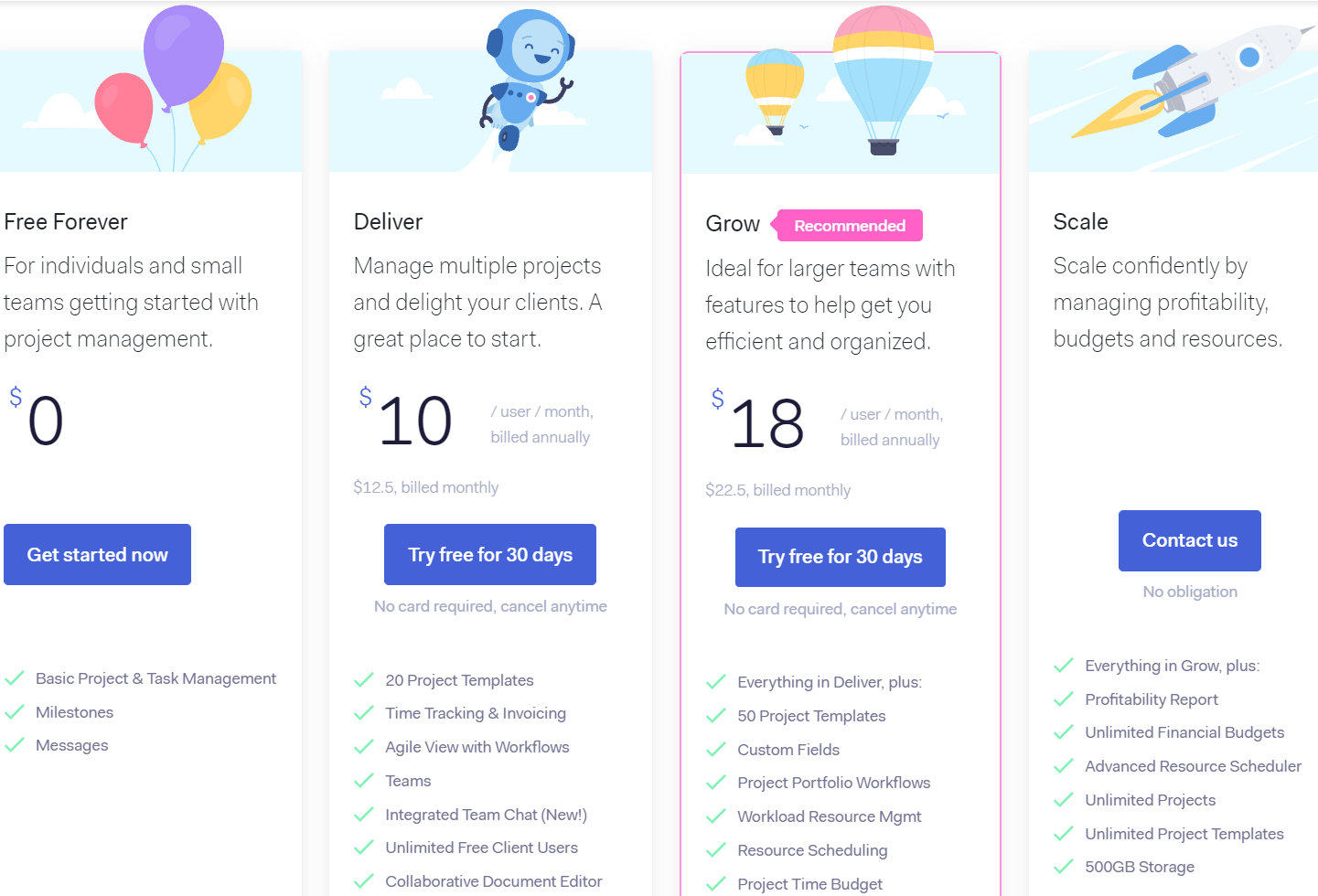
Task: Click the balloons image above Free Forever
Action: (x=174, y=87)
